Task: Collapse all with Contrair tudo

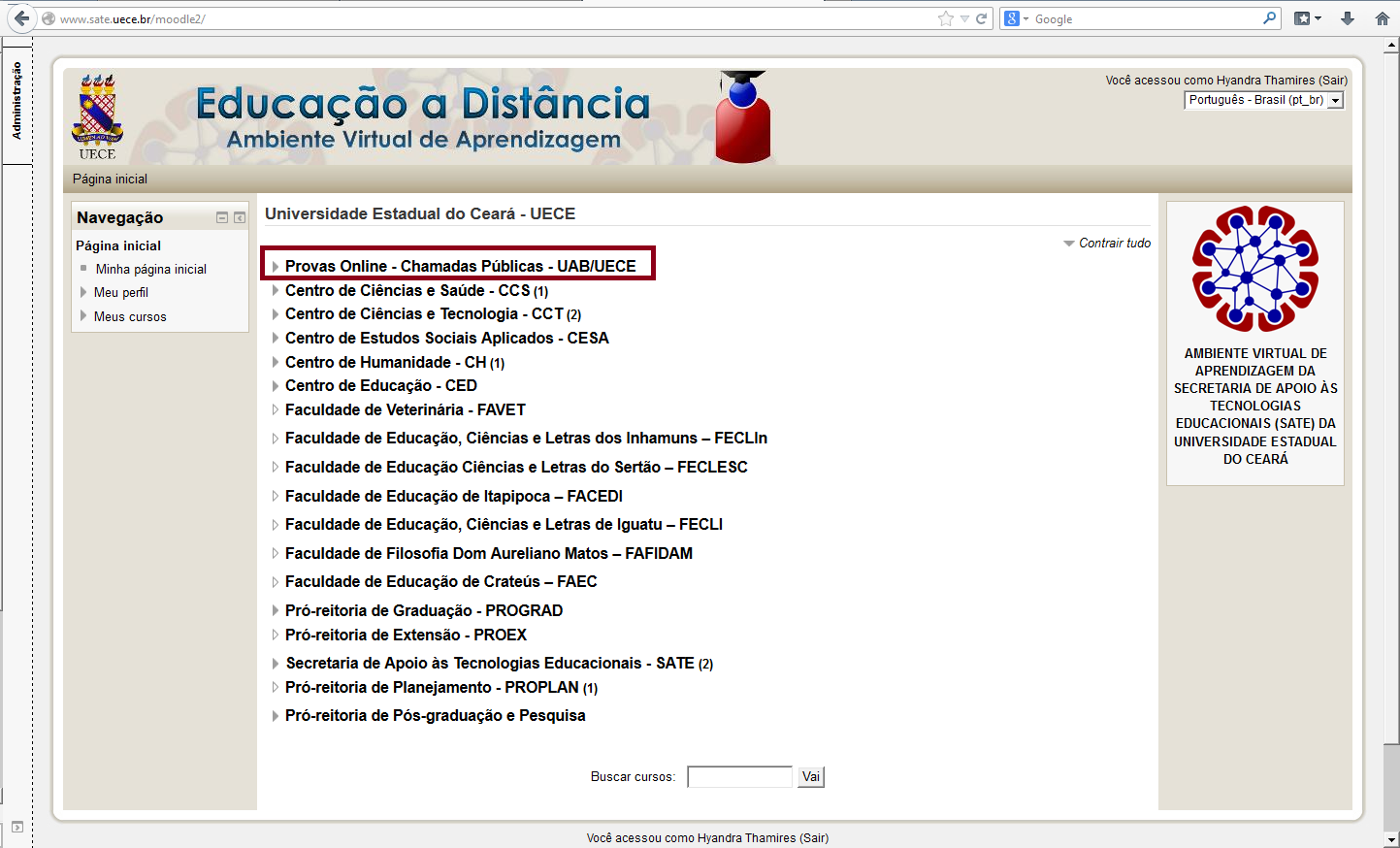Action: click(x=1115, y=244)
